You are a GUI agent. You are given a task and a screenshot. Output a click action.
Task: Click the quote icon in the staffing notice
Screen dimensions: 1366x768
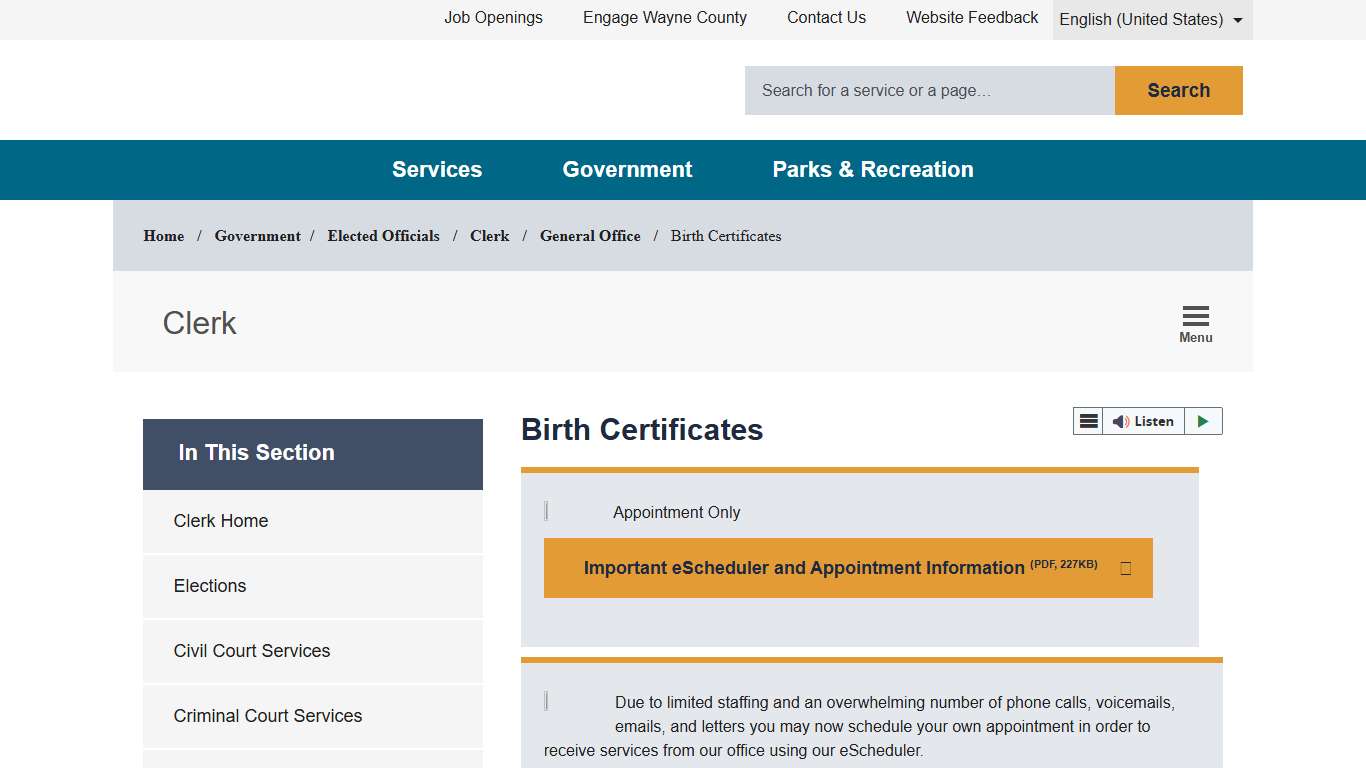click(546, 701)
